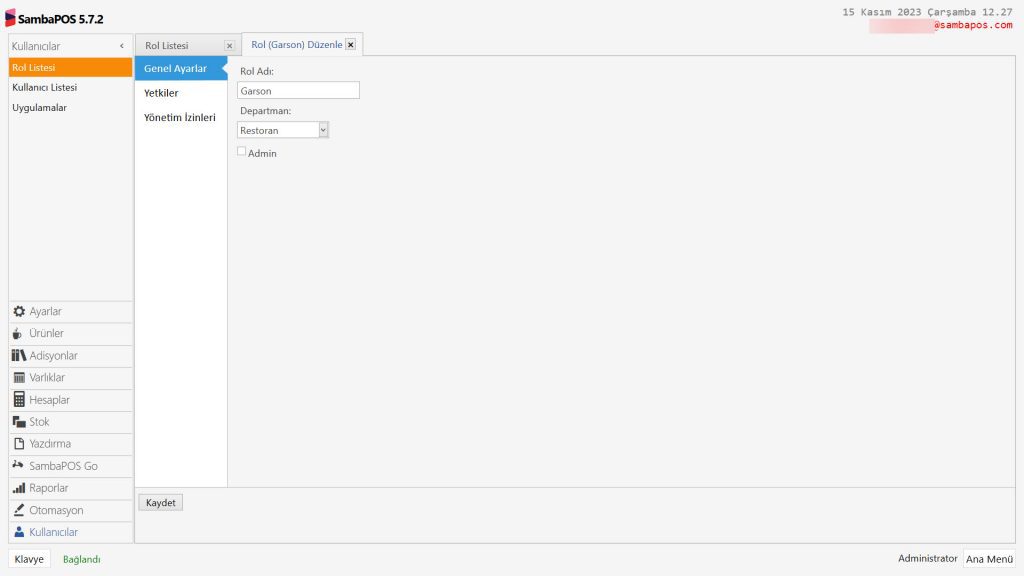Click the Ana Menü button

click(989, 559)
